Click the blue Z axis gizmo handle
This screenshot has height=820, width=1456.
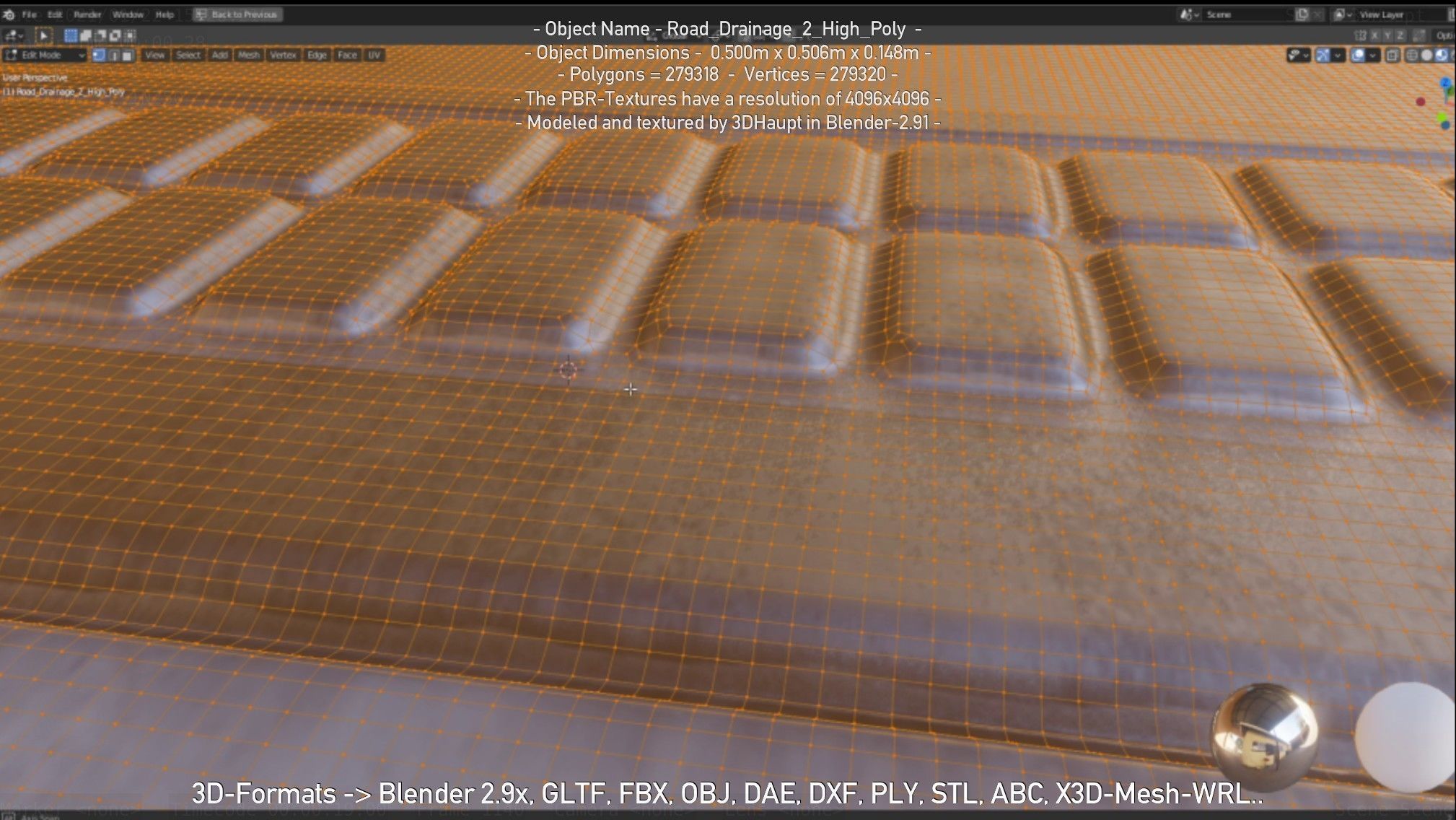[1446, 84]
